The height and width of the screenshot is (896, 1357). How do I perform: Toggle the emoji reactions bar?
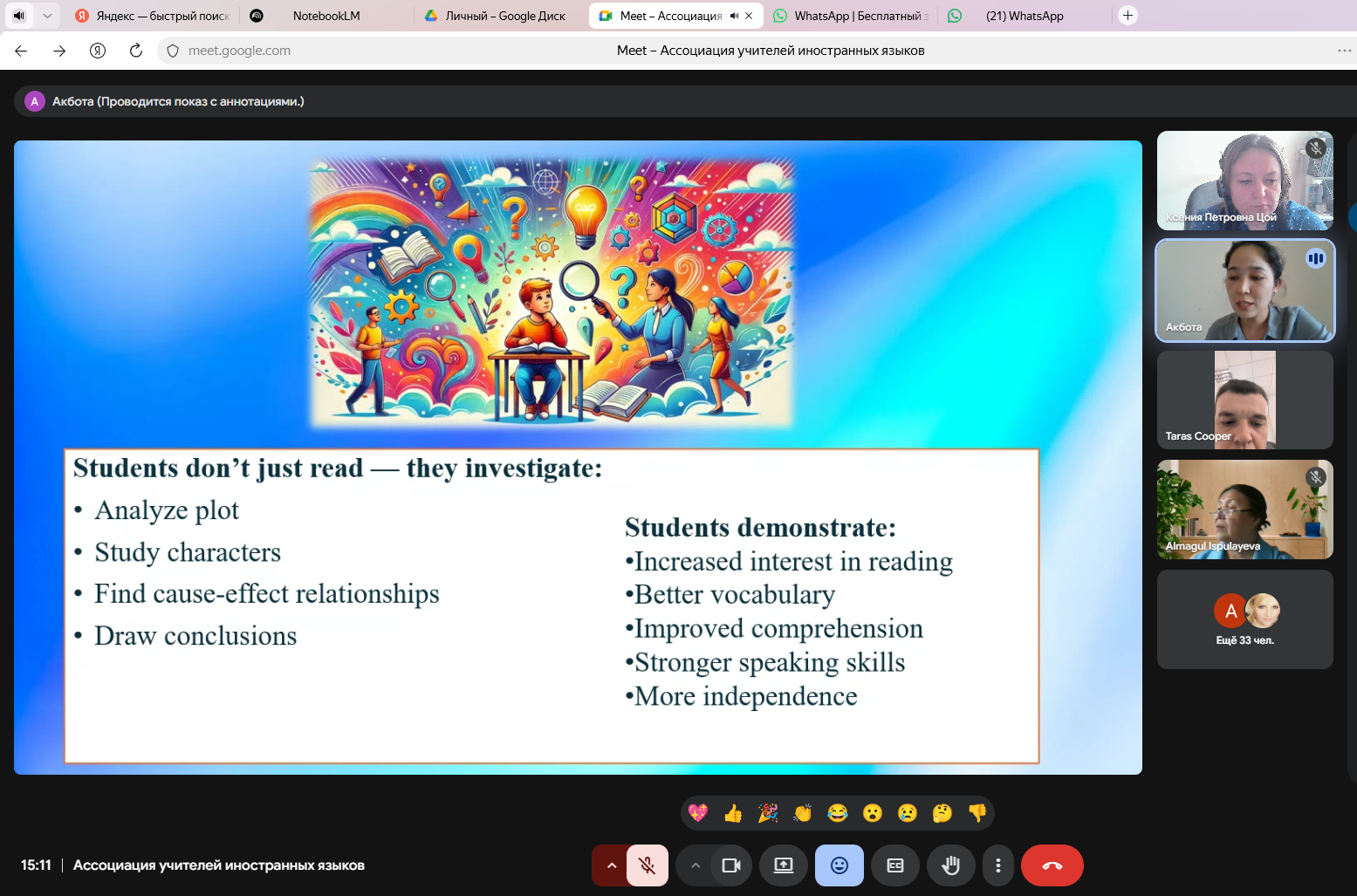tap(839, 865)
